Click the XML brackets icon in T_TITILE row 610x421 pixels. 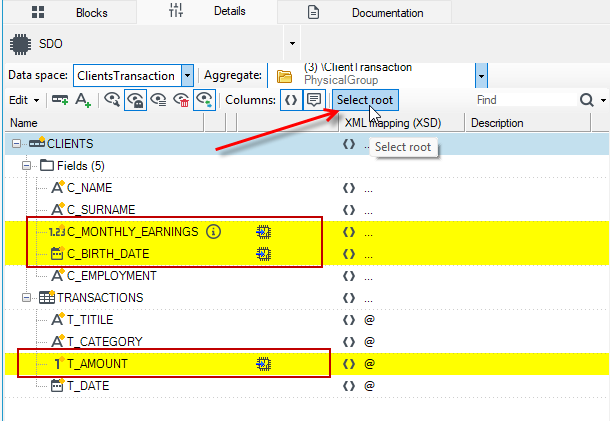[x=349, y=320]
